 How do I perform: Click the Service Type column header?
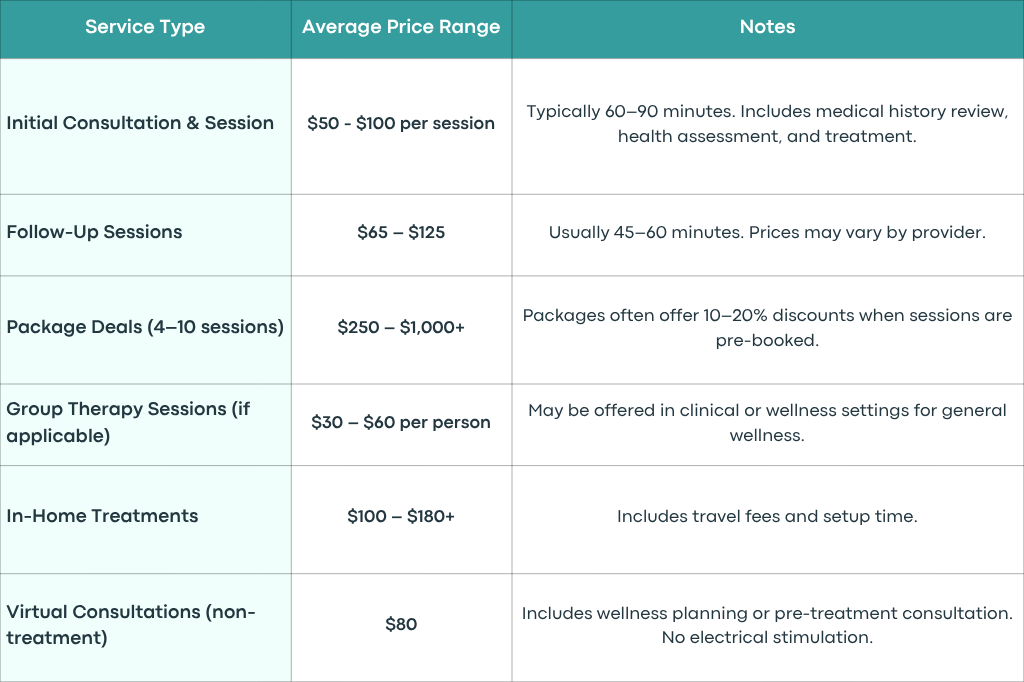click(145, 27)
